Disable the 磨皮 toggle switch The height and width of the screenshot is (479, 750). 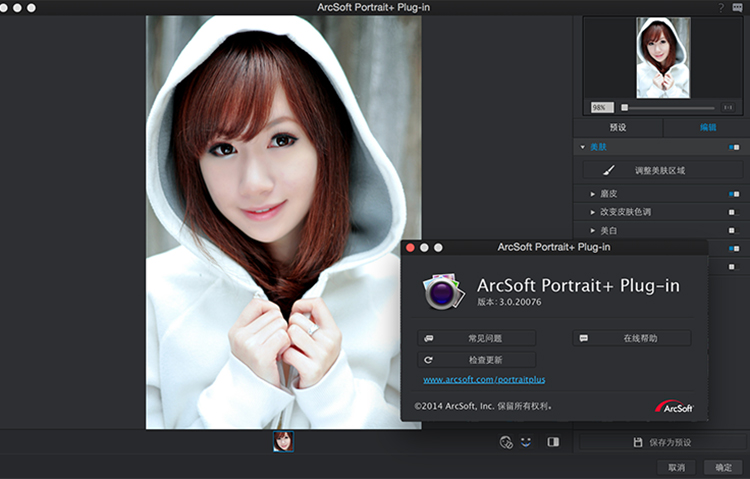734,194
